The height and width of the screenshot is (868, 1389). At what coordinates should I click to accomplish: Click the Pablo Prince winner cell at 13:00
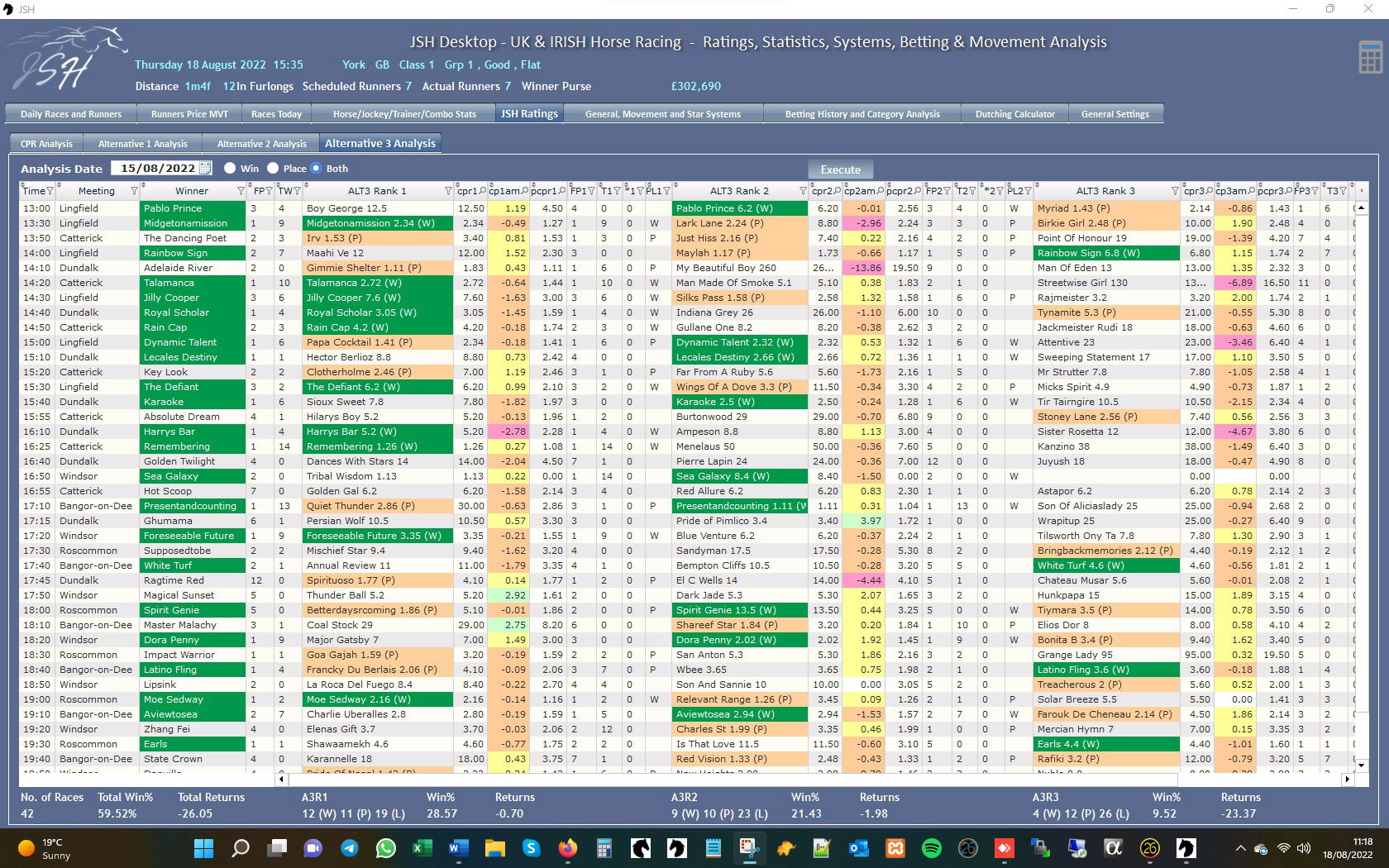pos(193,208)
